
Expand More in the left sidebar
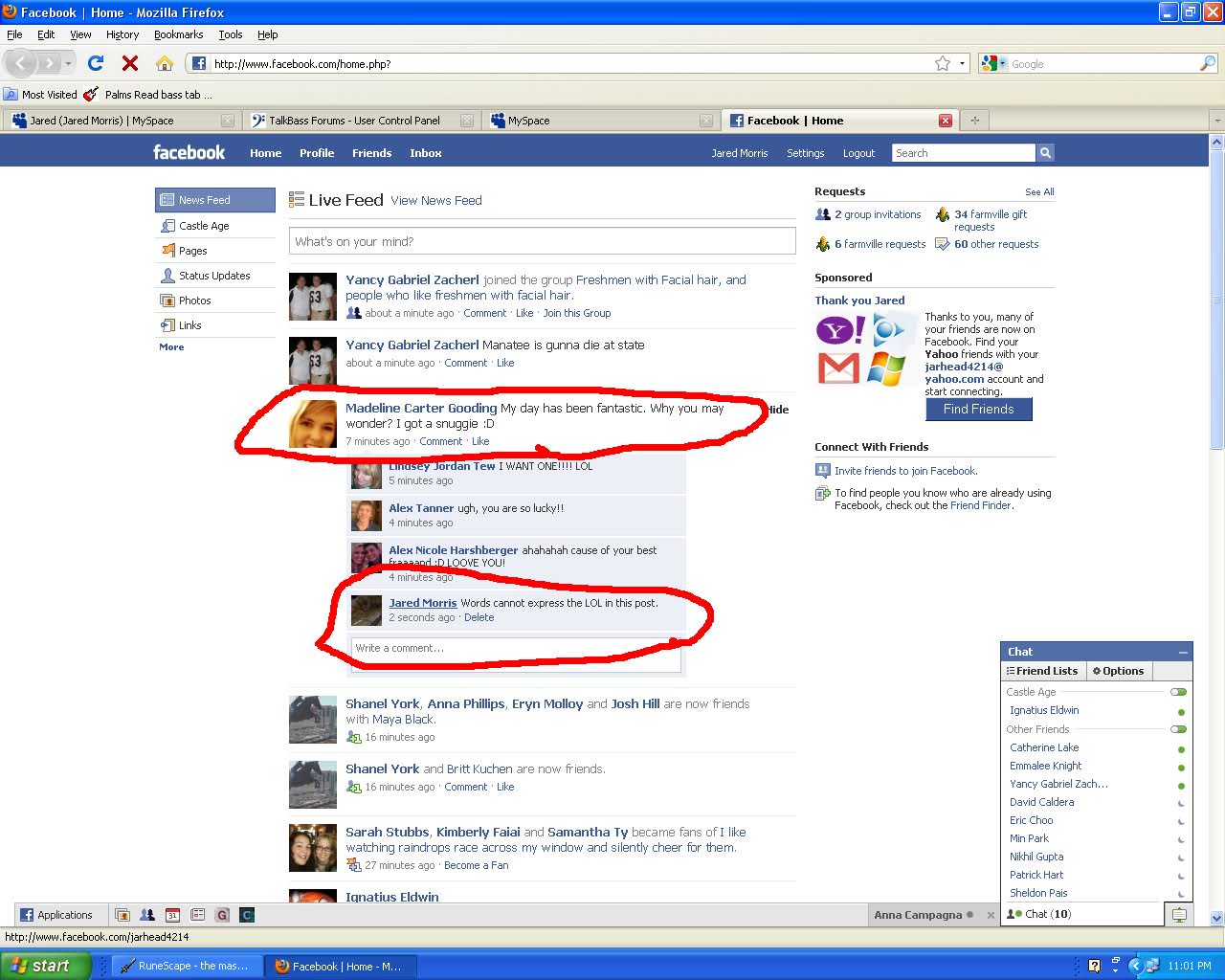171,347
